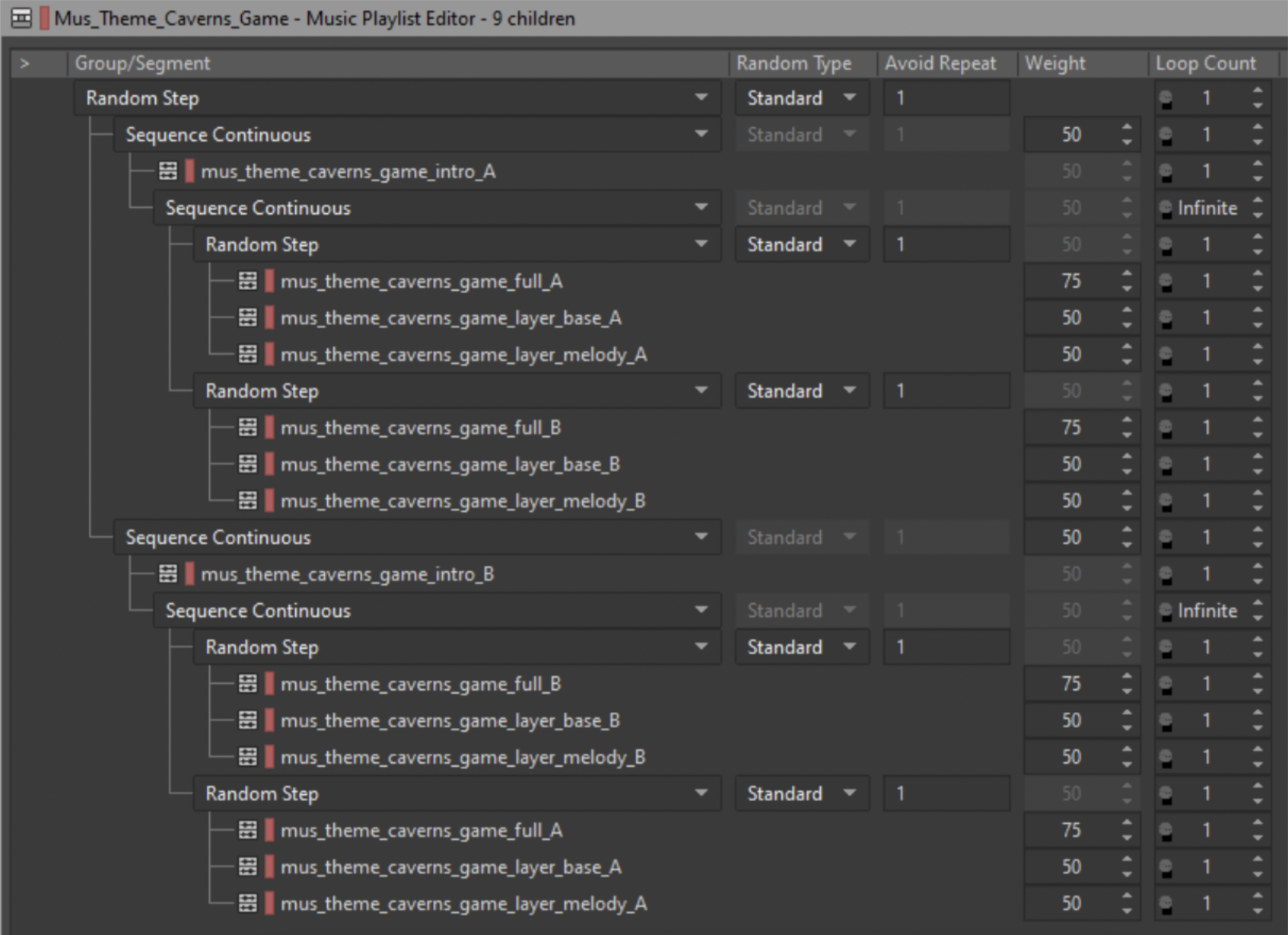The width and height of the screenshot is (1288, 935).
Task: Open Random Type dropdown of Random Step directly under intro_A's Infinite group
Action: click(849, 244)
